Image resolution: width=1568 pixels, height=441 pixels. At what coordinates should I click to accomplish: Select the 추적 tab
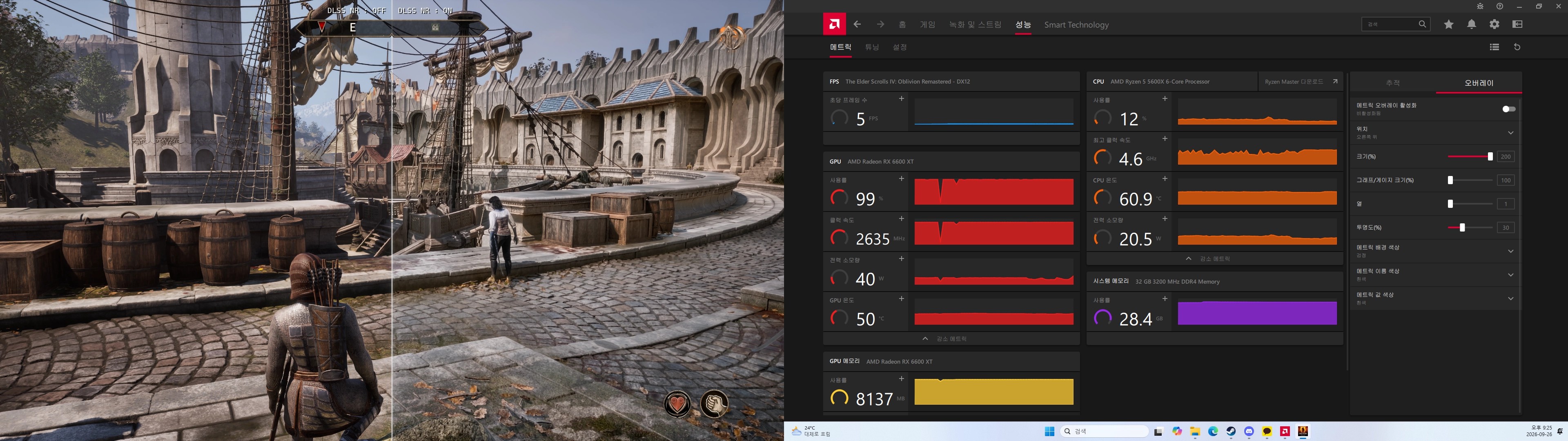pos(1393,83)
